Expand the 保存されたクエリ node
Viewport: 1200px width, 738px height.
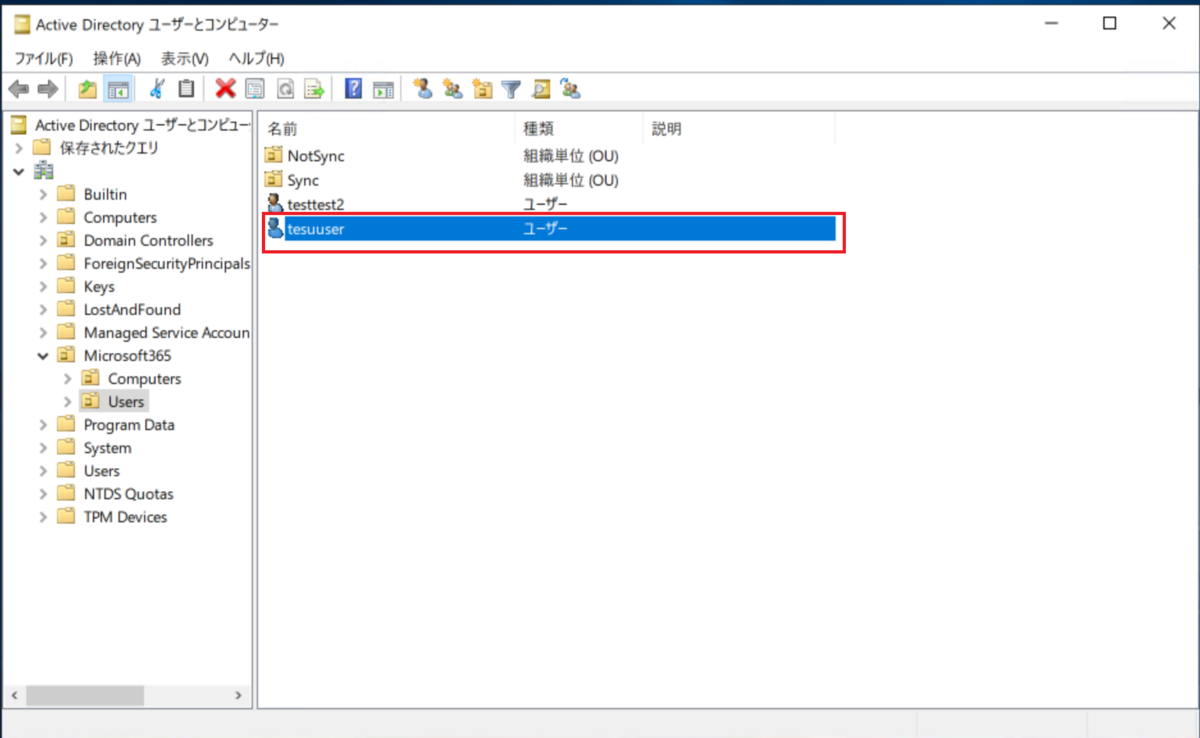19,148
